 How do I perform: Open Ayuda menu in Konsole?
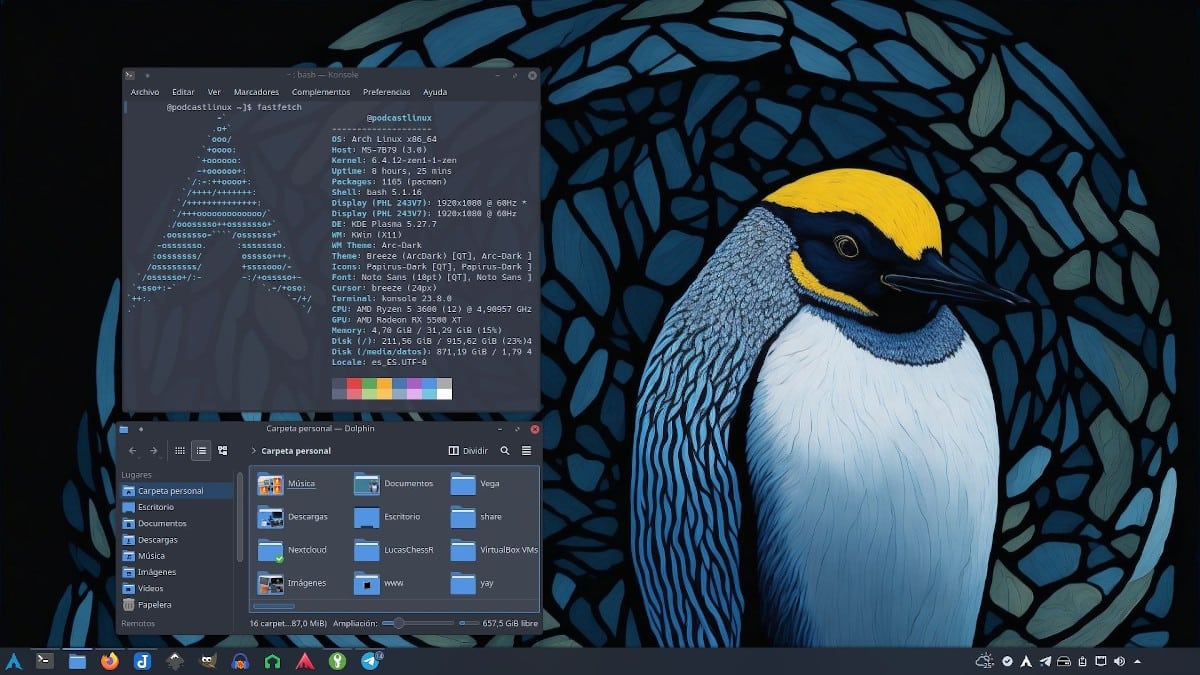tap(435, 92)
